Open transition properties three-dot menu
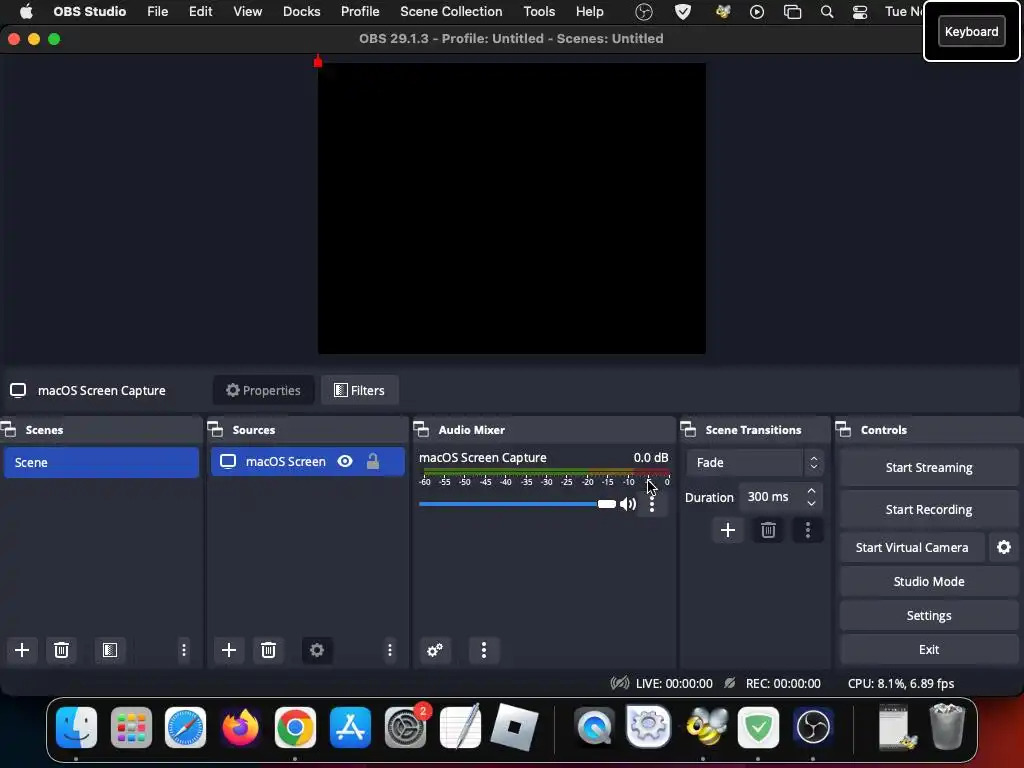This screenshot has width=1024, height=768. tap(808, 530)
